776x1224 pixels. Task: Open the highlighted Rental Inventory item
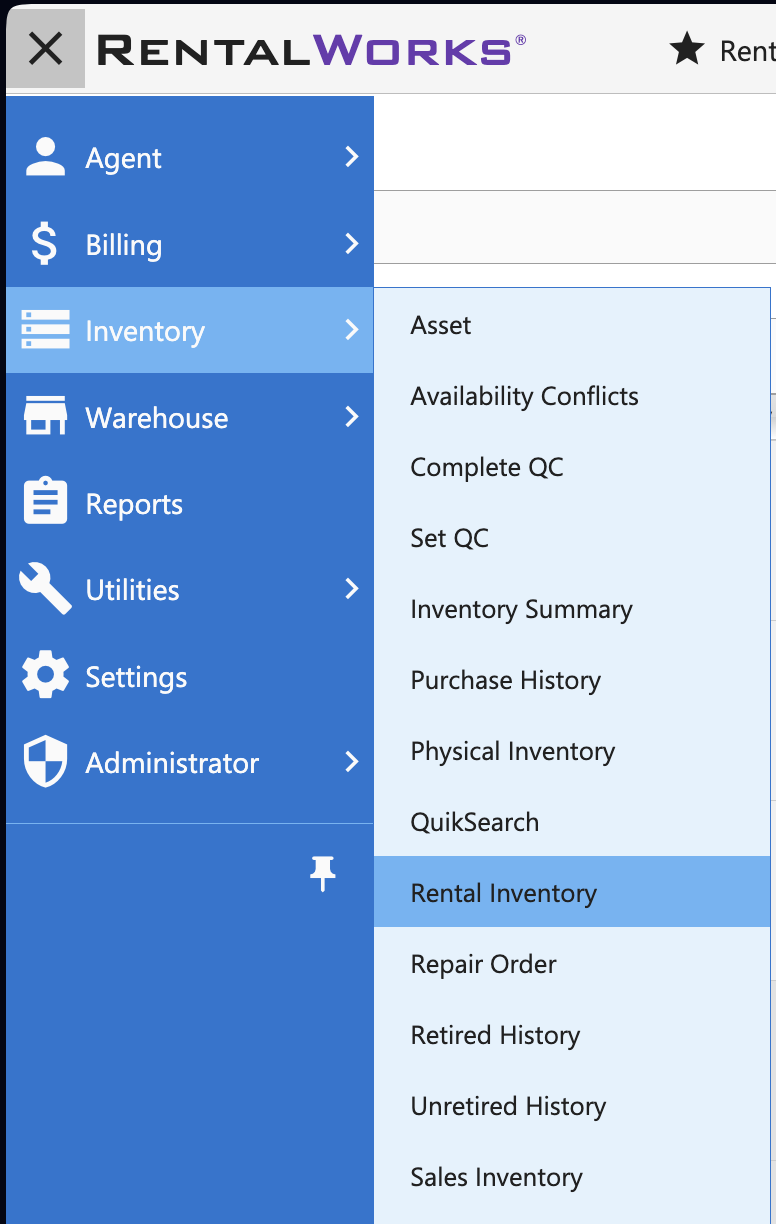[572, 892]
